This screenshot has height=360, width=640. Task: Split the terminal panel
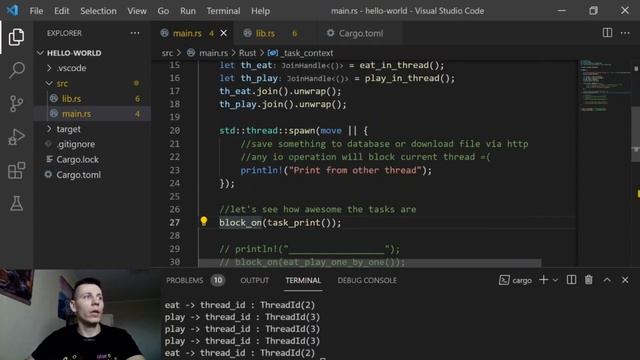pos(571,280)
